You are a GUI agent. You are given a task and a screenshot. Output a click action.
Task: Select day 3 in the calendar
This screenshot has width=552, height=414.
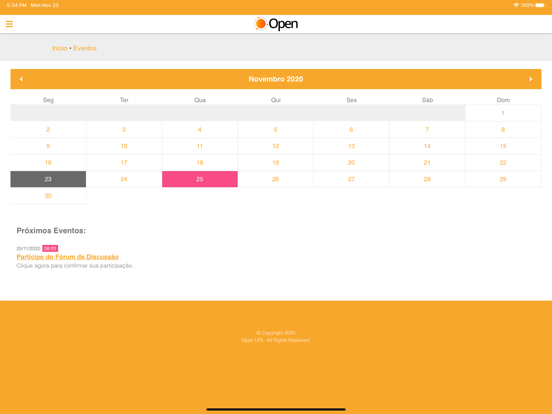coord(124,130)
